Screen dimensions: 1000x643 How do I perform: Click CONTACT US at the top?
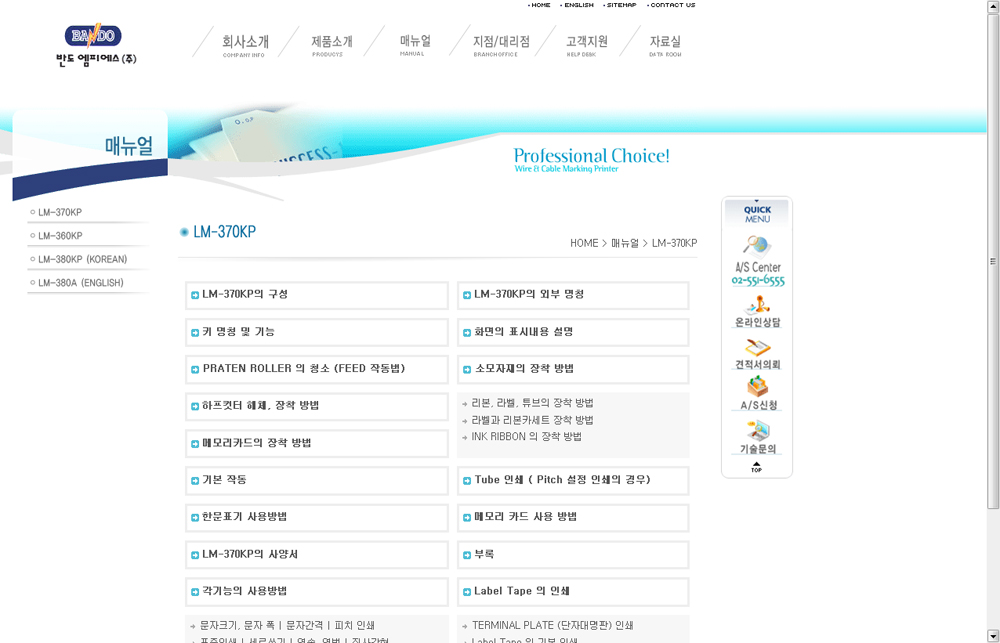(x=672, y=5)
